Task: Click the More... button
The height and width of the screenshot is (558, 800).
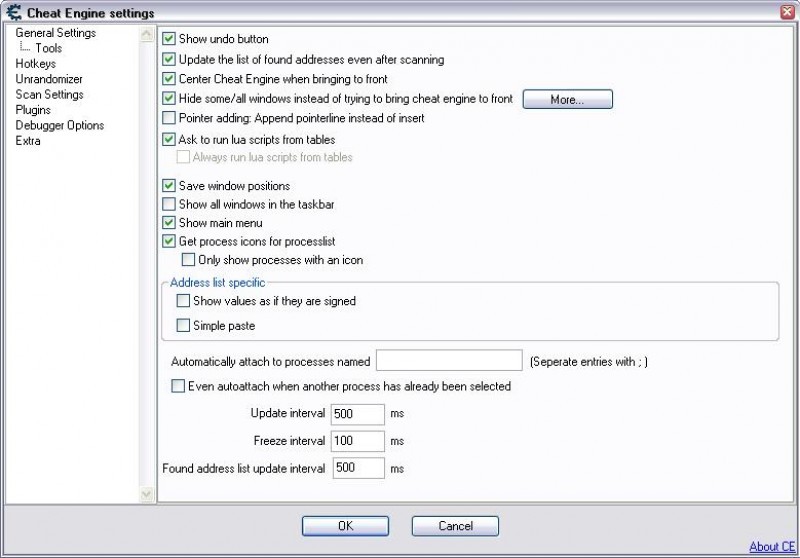Action: 567,99
